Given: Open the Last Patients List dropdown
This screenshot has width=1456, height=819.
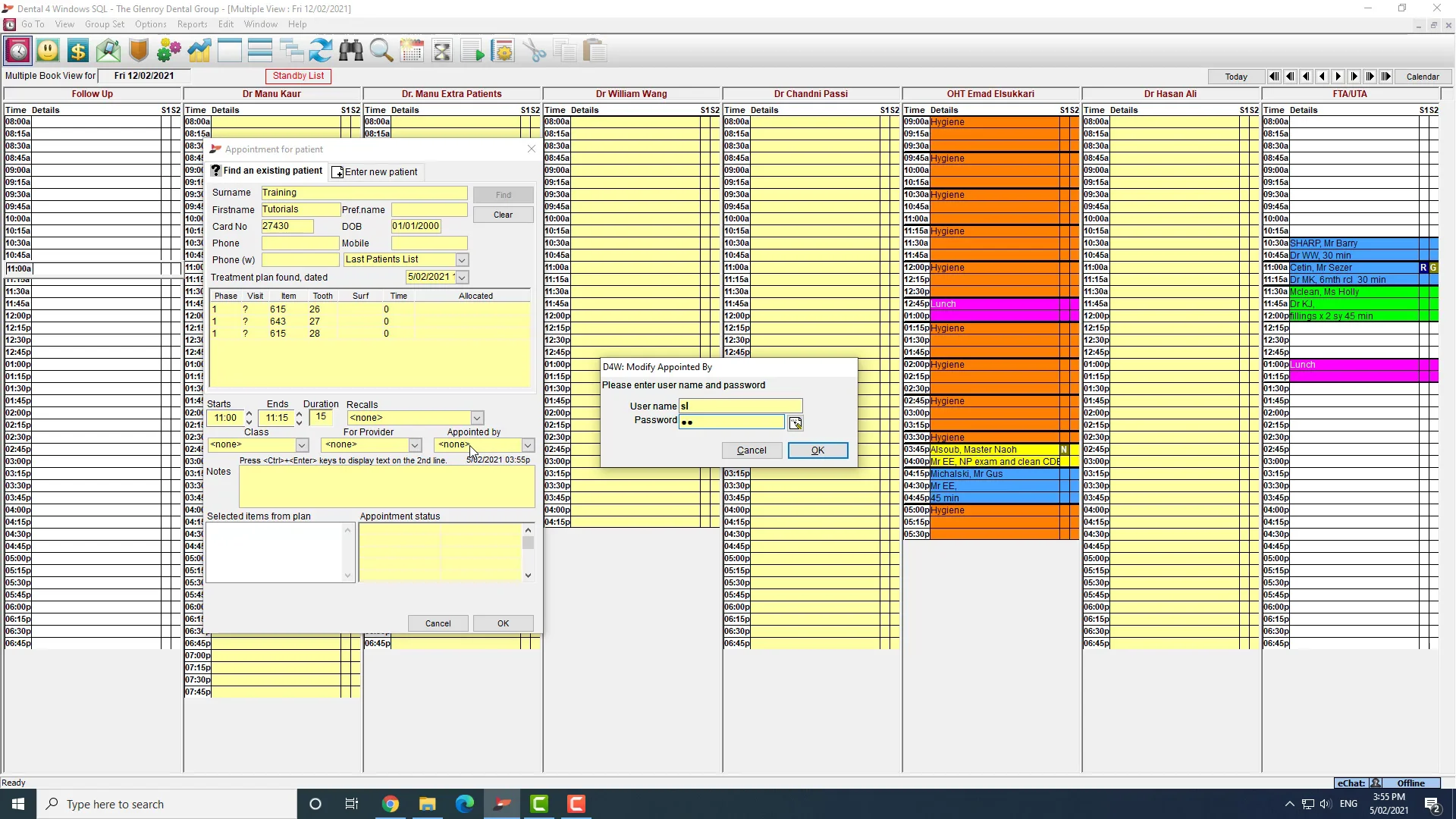Looking at the screenshot, I should (461, 260).
